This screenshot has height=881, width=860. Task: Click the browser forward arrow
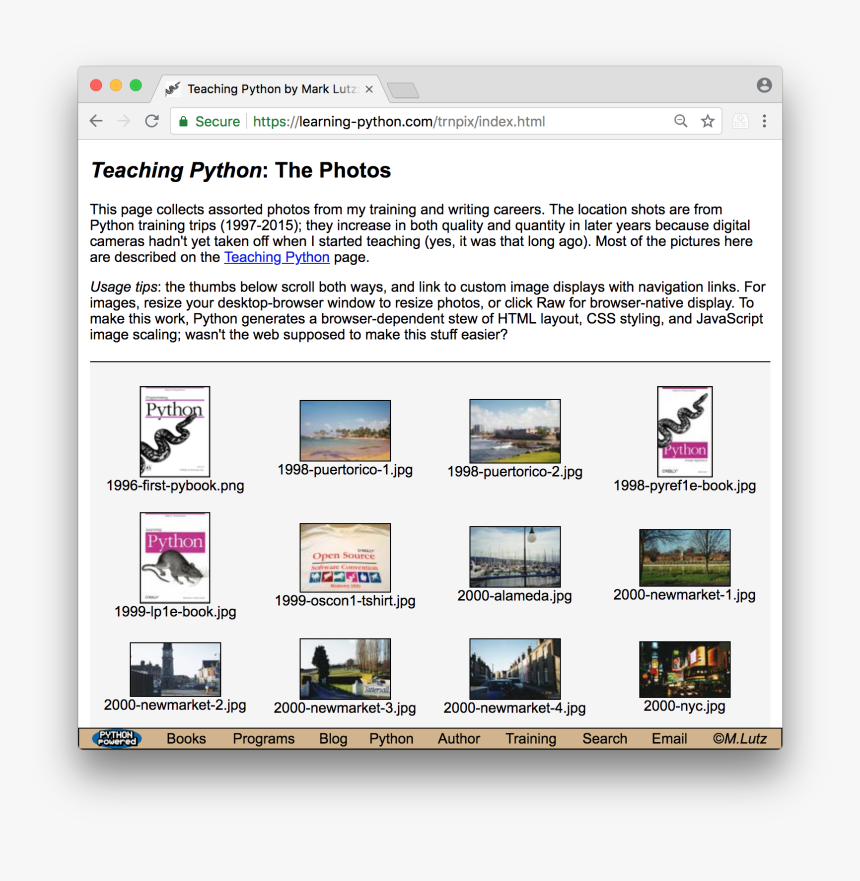click(124, 121)
